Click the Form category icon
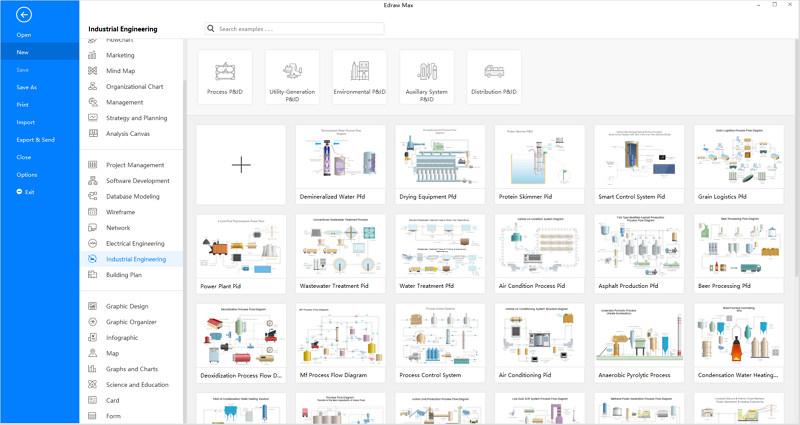The image size is (800, 425). coord(92,416)
